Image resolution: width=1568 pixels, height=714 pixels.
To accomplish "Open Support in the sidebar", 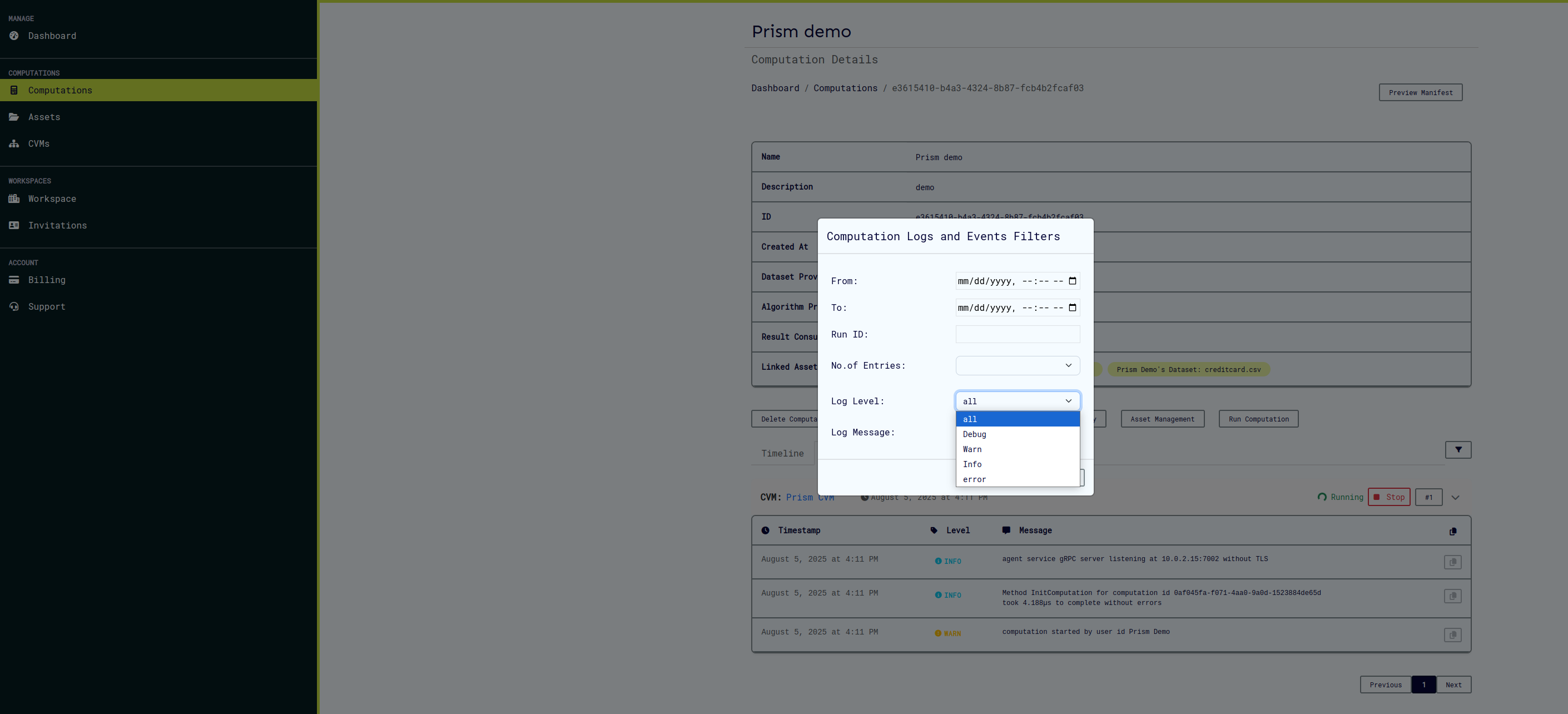I will coord(158,307).
